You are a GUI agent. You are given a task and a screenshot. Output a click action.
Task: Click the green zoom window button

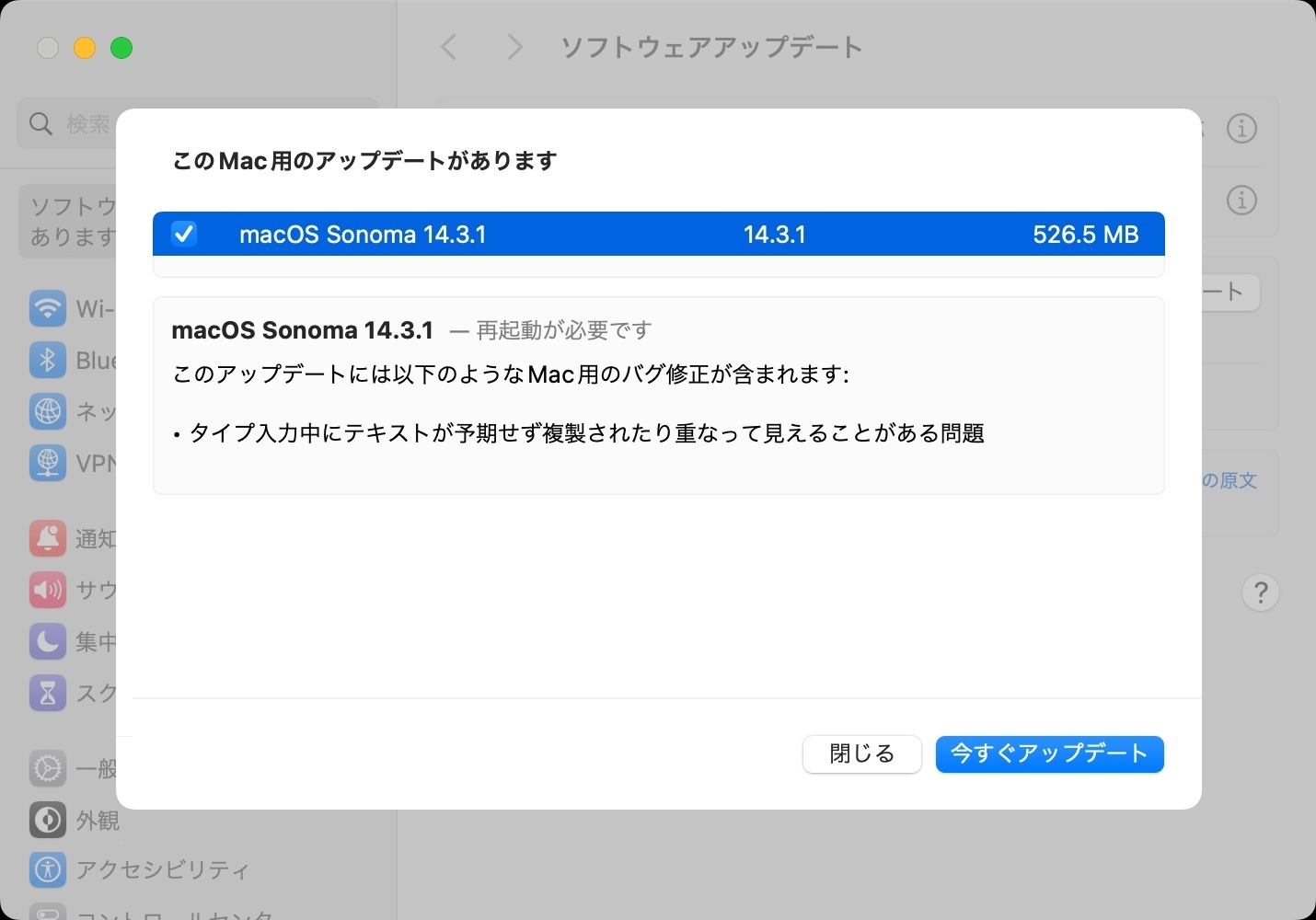coord(121,48)
